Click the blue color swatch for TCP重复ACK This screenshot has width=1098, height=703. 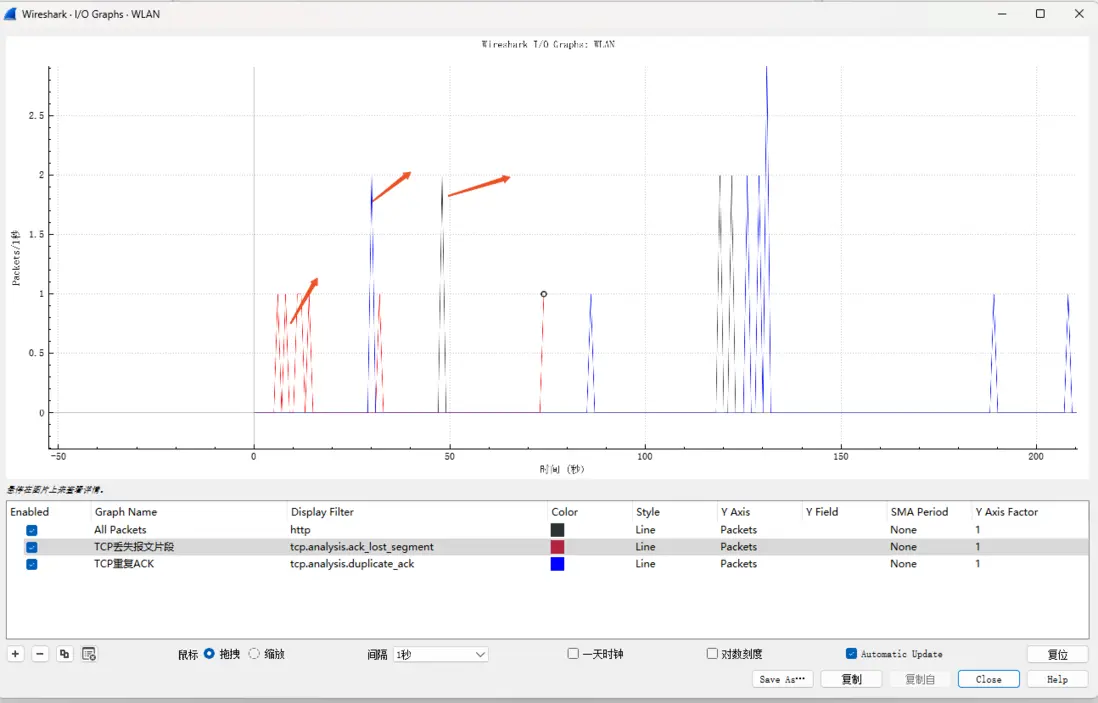coord(558,564)
